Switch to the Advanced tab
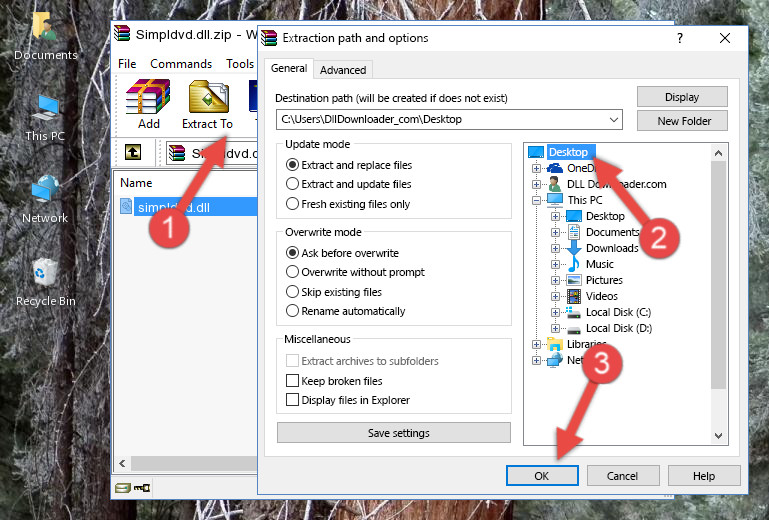 click(x=343, y=70)
